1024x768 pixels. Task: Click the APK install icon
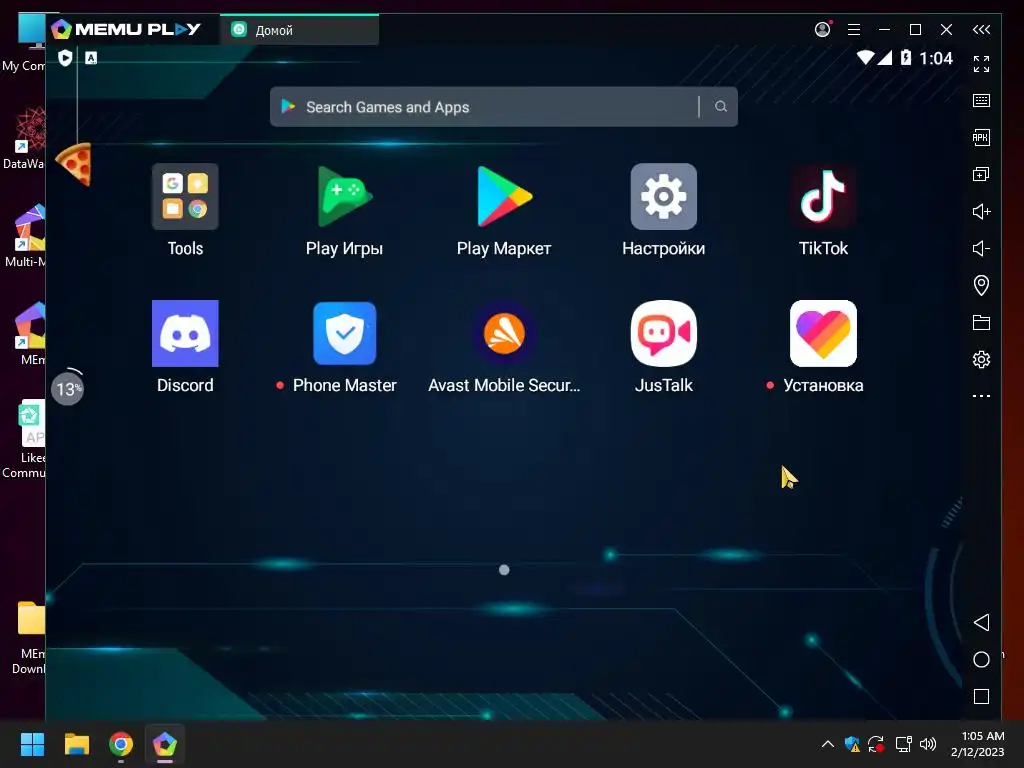[981, 137]
